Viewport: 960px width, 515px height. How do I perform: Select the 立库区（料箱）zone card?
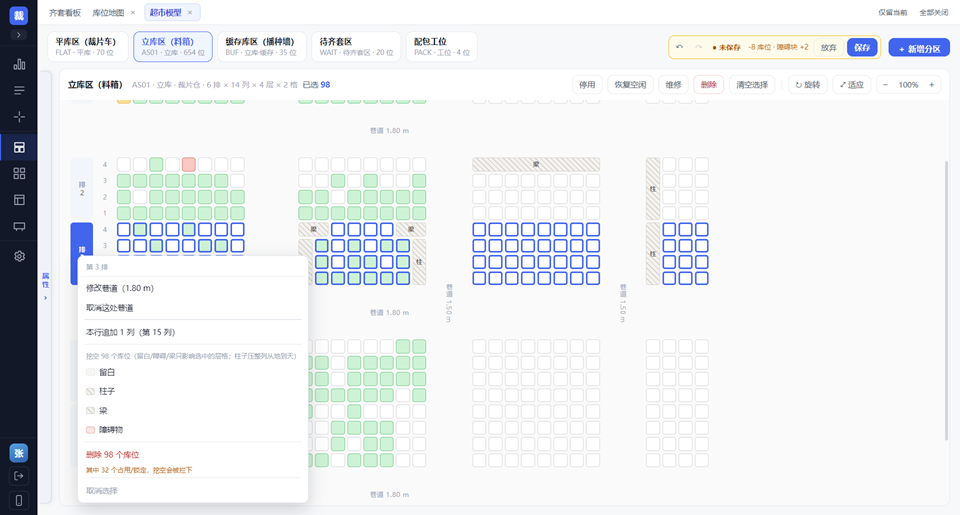(173, 47)
